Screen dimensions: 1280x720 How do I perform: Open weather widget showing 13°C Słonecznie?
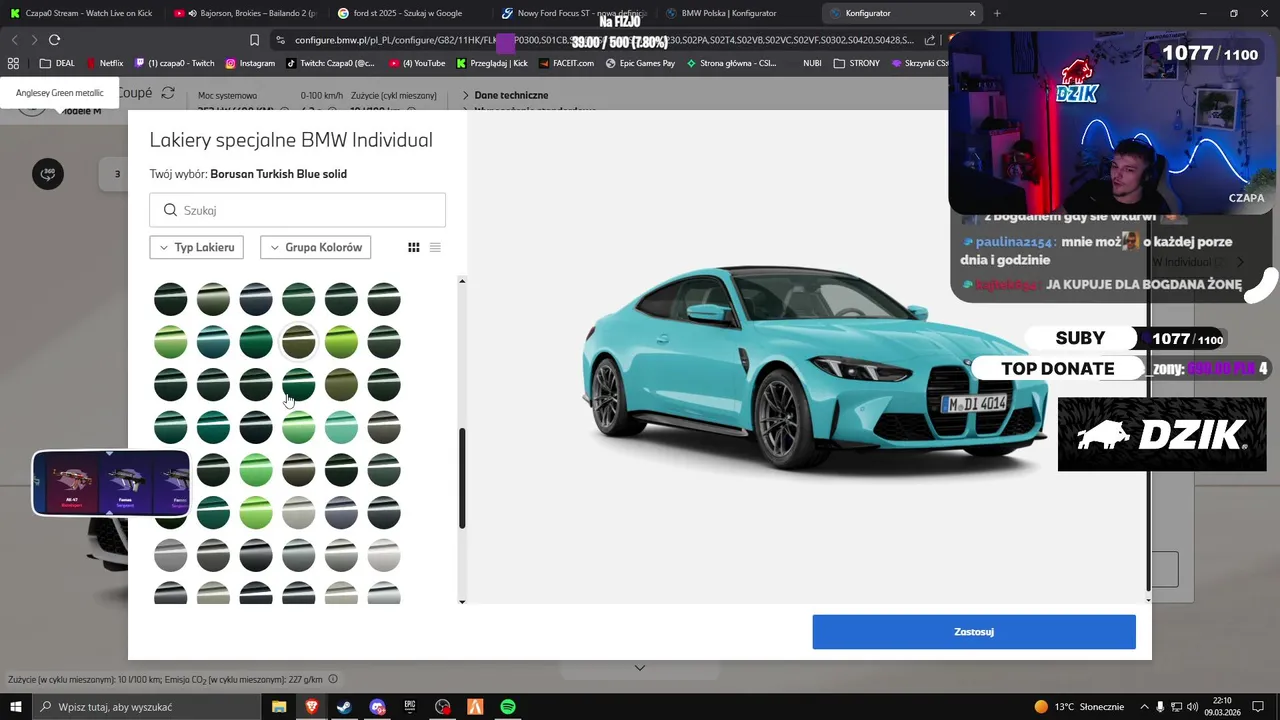coord(1079,707)
